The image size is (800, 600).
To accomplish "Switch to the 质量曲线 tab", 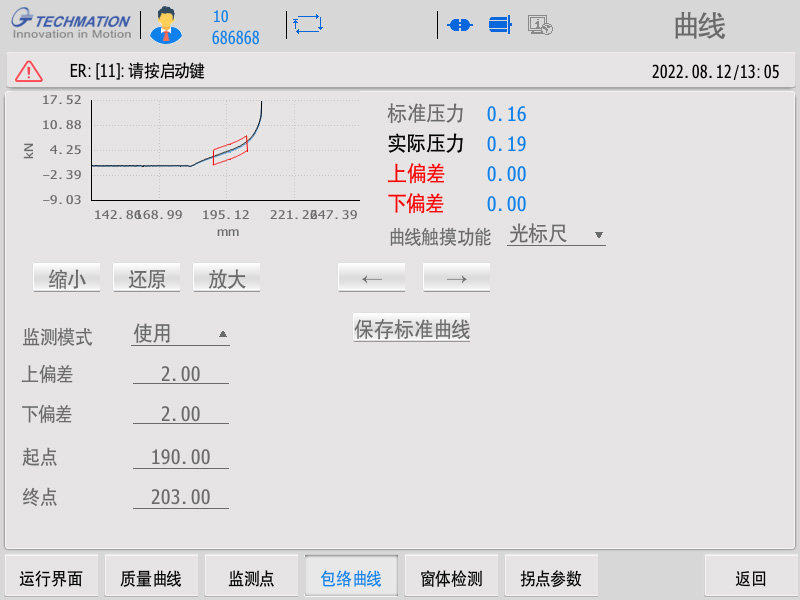I will (x=151, y=578).
